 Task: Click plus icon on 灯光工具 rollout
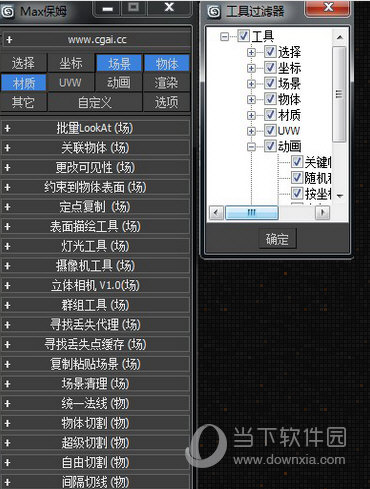click(x=7, y=246)
